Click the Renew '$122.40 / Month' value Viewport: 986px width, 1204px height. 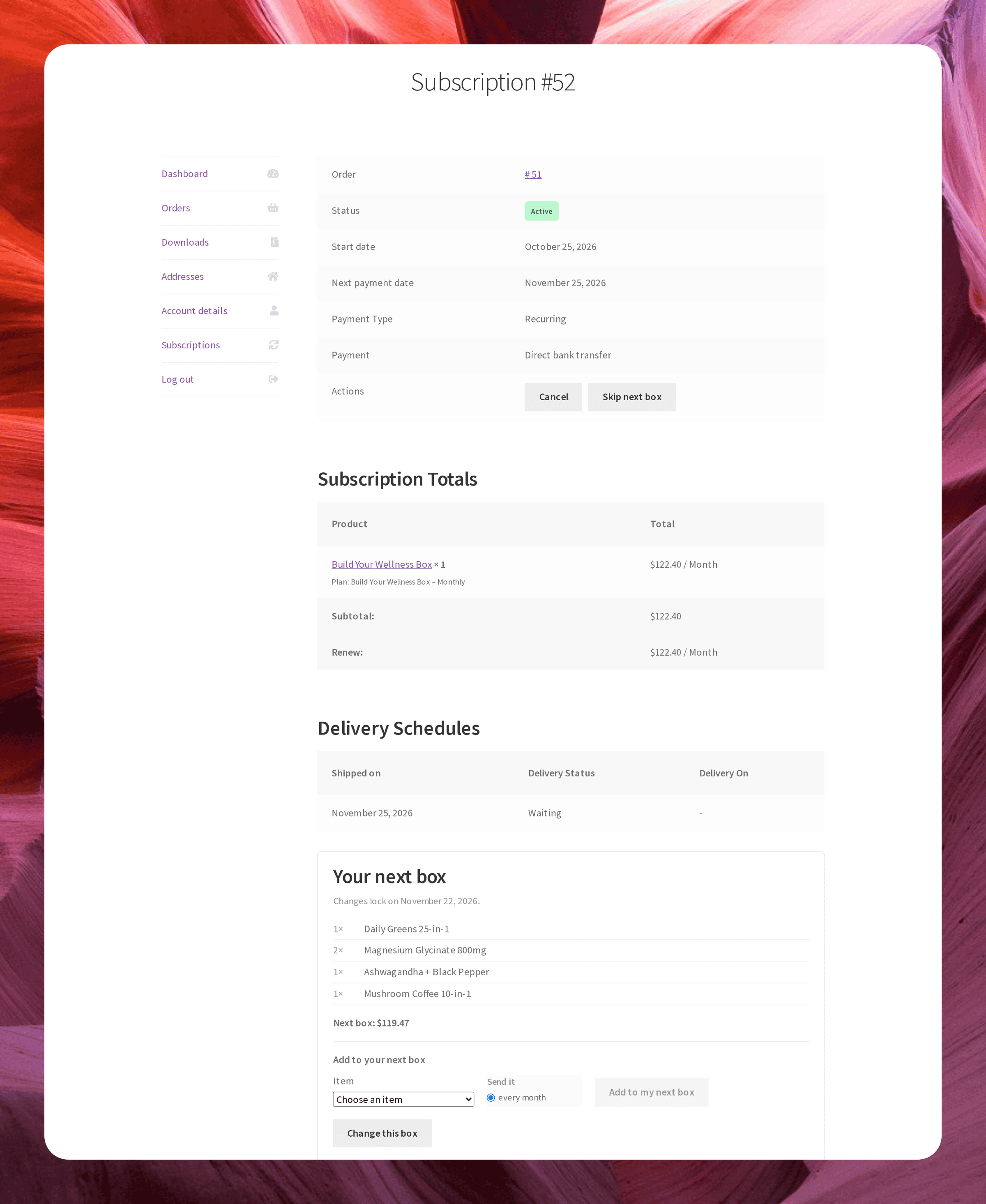[x=684, y=653]
